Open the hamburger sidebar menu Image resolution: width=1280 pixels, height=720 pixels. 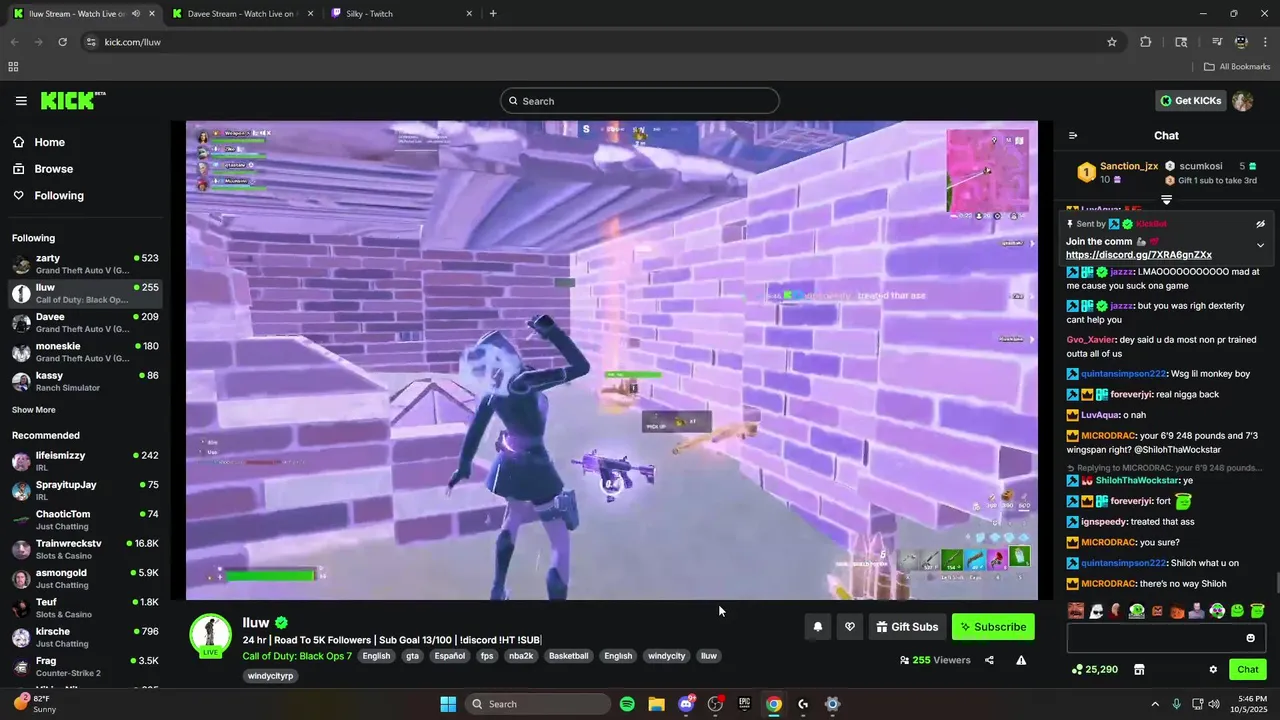pyautogui.click(x=21, y=101)
